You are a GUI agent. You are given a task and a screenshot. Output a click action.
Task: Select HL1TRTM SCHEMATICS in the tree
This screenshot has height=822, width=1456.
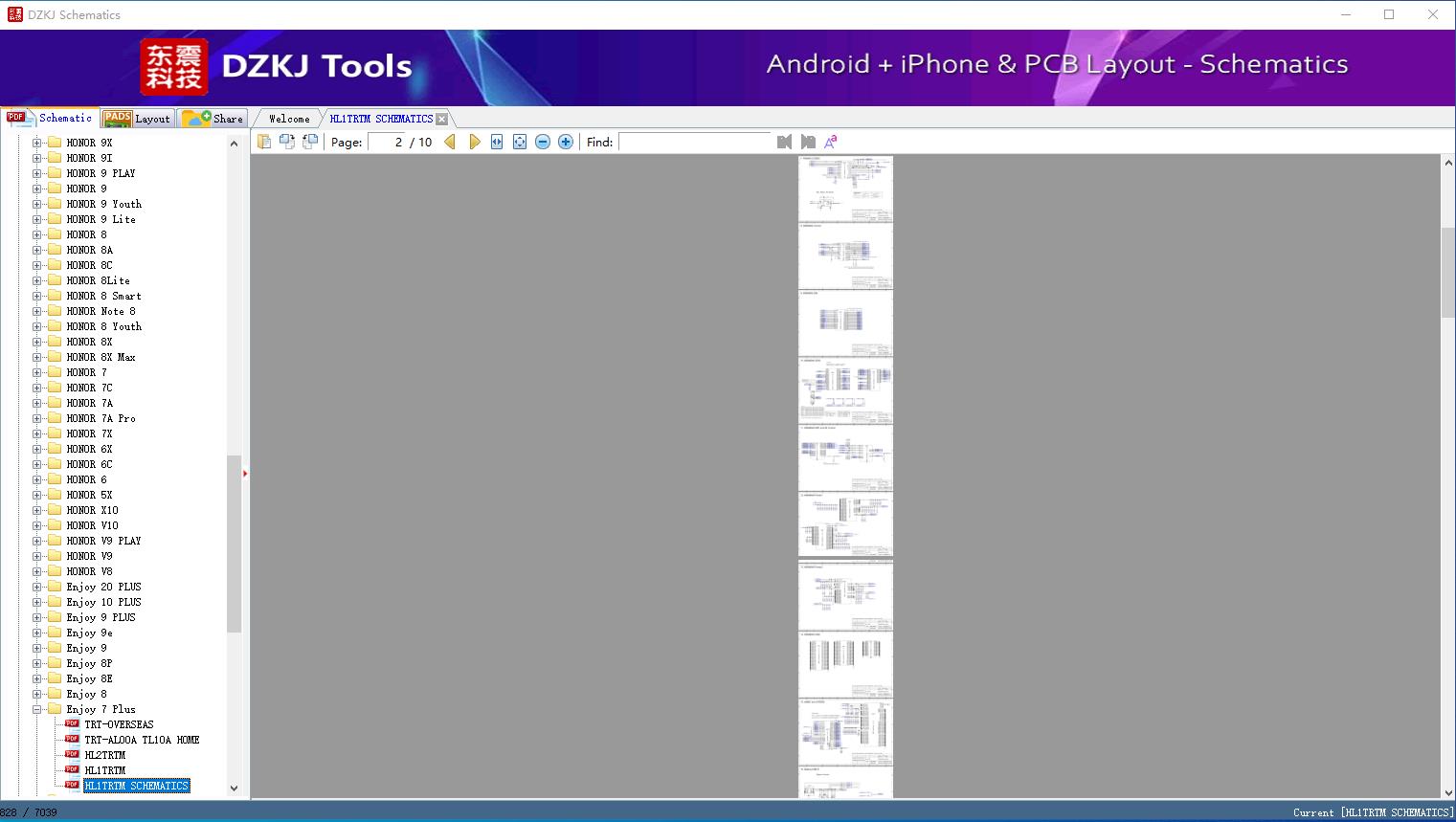tap(136, 786)
